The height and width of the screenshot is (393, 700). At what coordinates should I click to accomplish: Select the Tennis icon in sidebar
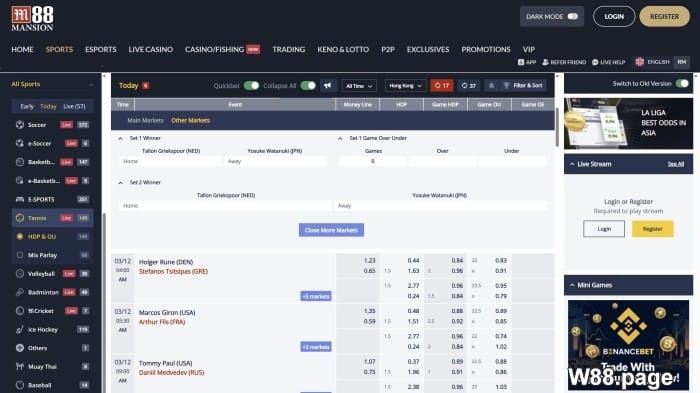pyautogui.click(x=20, y=218)
